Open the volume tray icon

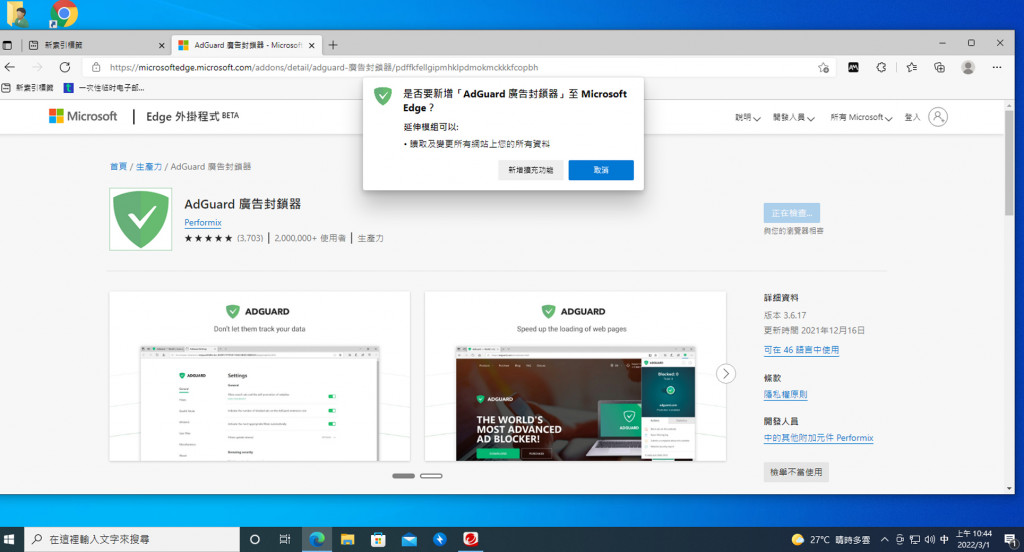929,540
